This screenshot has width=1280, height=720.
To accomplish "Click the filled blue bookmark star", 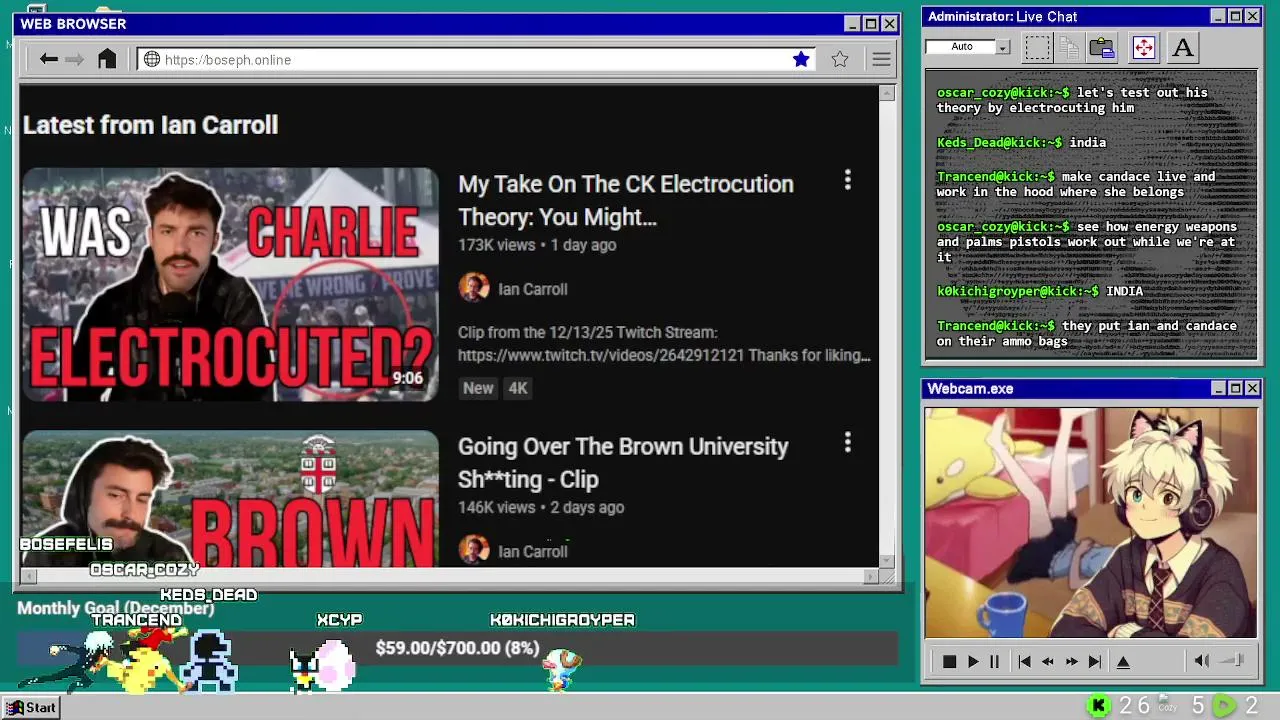I will 801,59.
